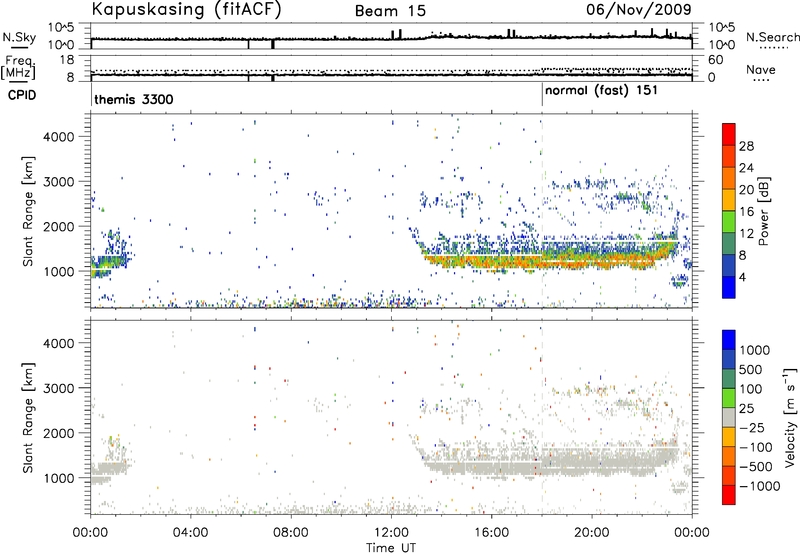The height and width of the screenshot is (554, 800).
Task: Click the '08:00' time axis tick
Action: (291, 533)
